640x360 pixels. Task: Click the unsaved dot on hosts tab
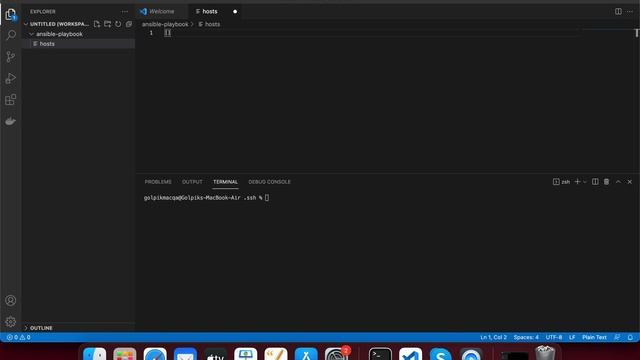pyautogui.click(x=235, y=11)
